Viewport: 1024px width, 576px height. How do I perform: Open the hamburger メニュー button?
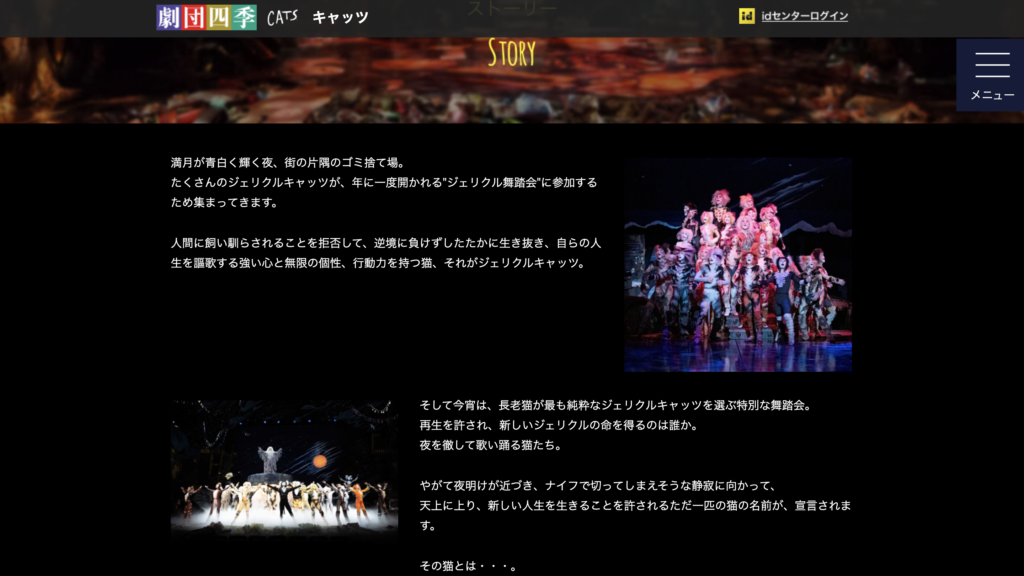click(991, 75)
